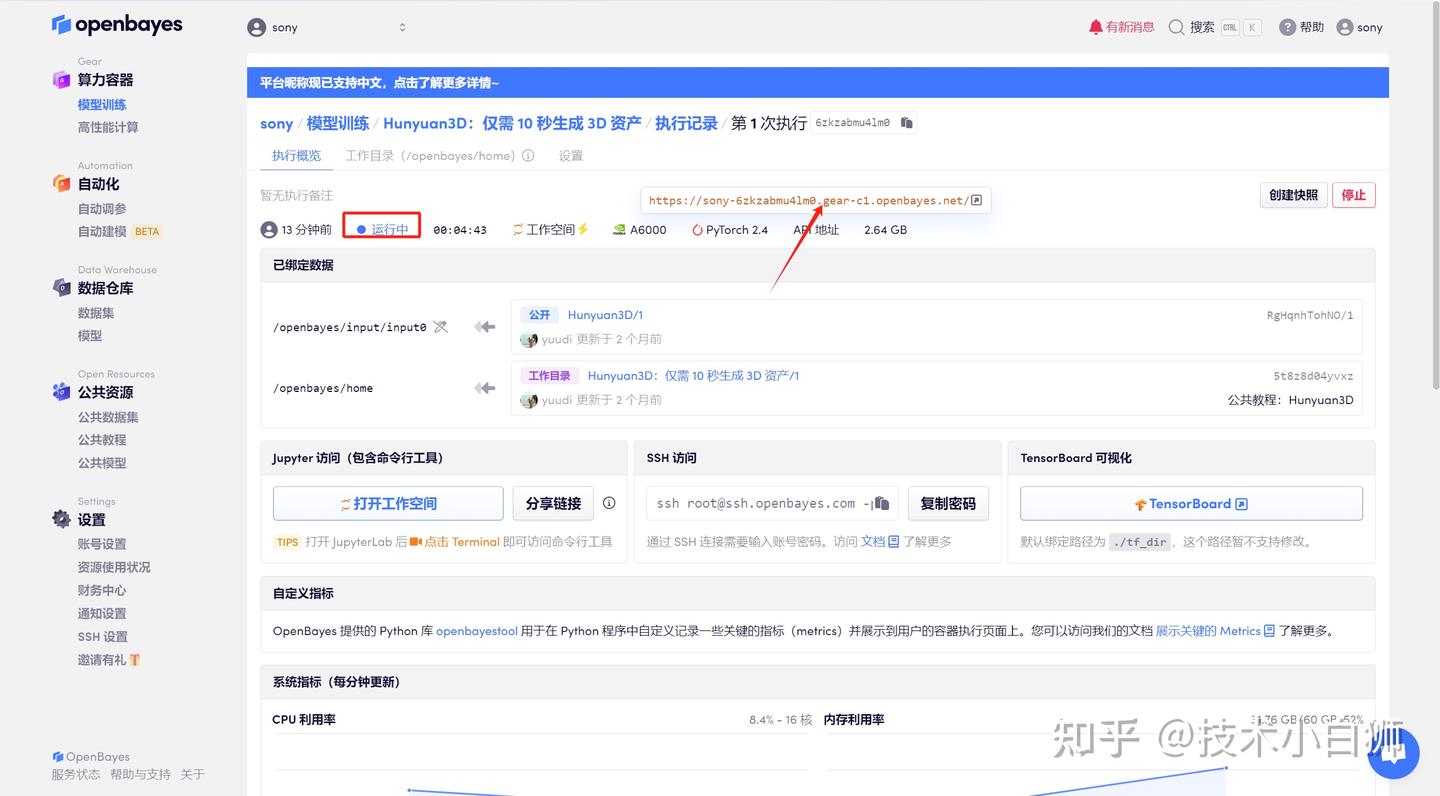Open the execution 设置 tab
1440x796 pixels.
coord(570,155)
